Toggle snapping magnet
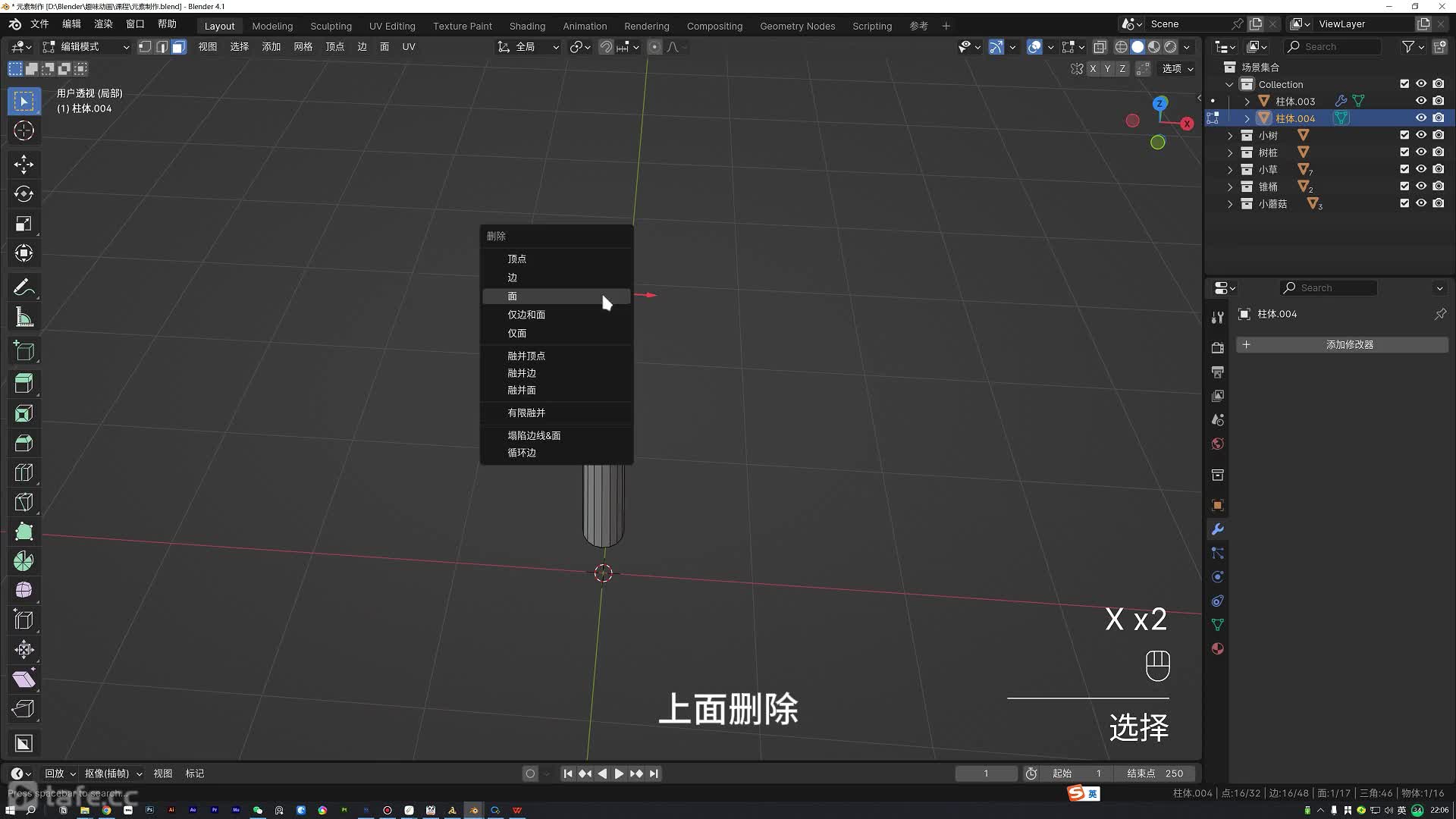Image resolution: width=1456 pixels, height=819 pixels. coord(606,47)
